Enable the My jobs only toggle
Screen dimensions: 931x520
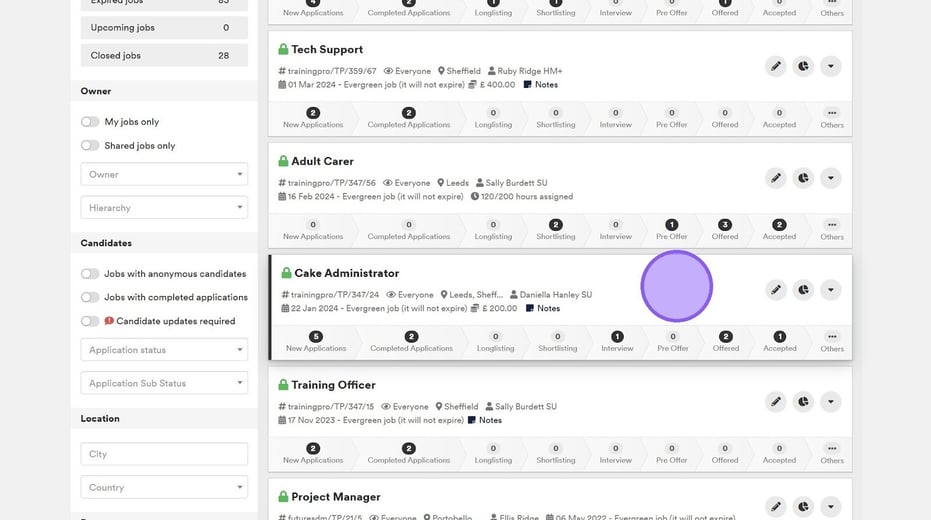point(90,122)
